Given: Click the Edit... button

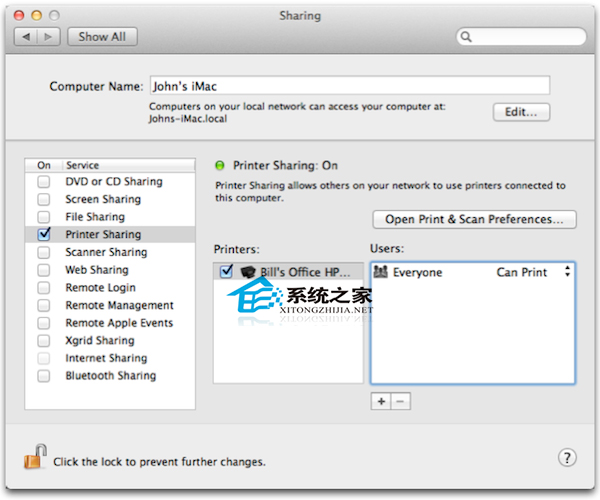Looking at the screenshot, I should [521, 112].
